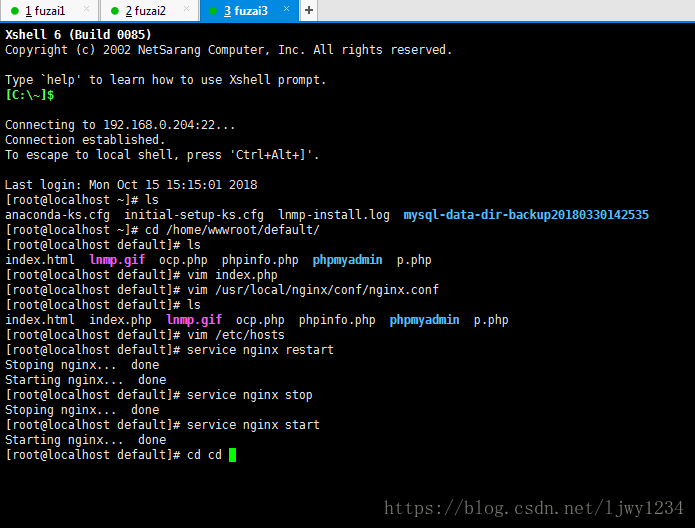Viewport: 695px width, 528px height.
Task: Click the 'initial-setup-ks.cfg' file name
Action: (194, 215)
